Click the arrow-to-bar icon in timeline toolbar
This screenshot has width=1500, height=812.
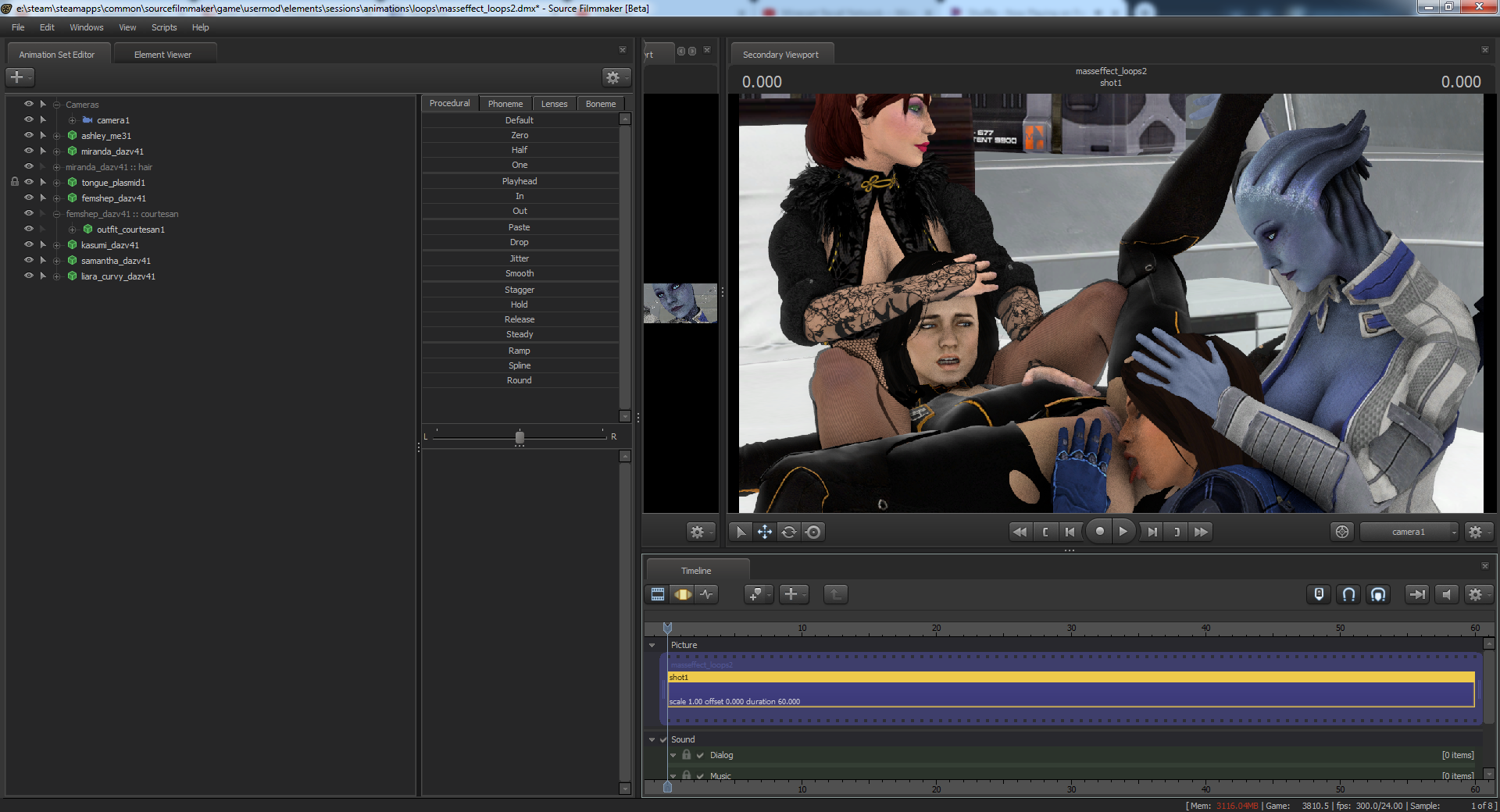coord(1416,594)
